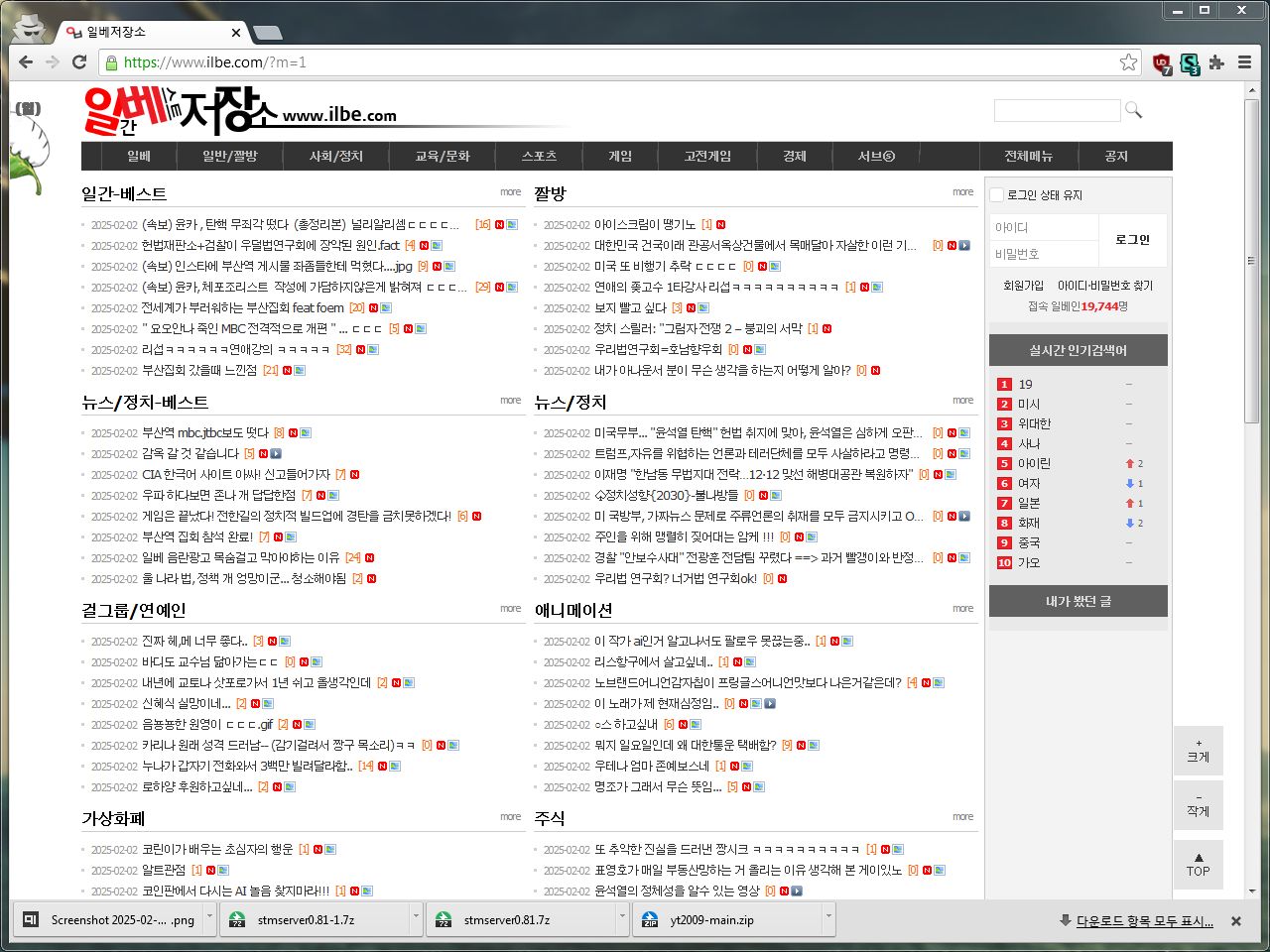Click the TOP scroll-up button
1270x952 pixels.
1199,865
